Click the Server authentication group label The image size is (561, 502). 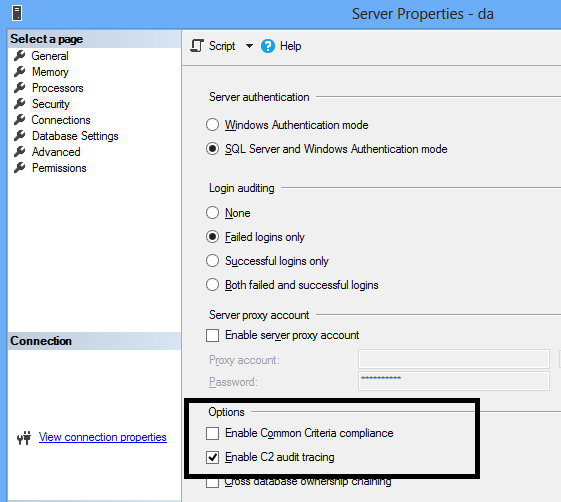259,97
